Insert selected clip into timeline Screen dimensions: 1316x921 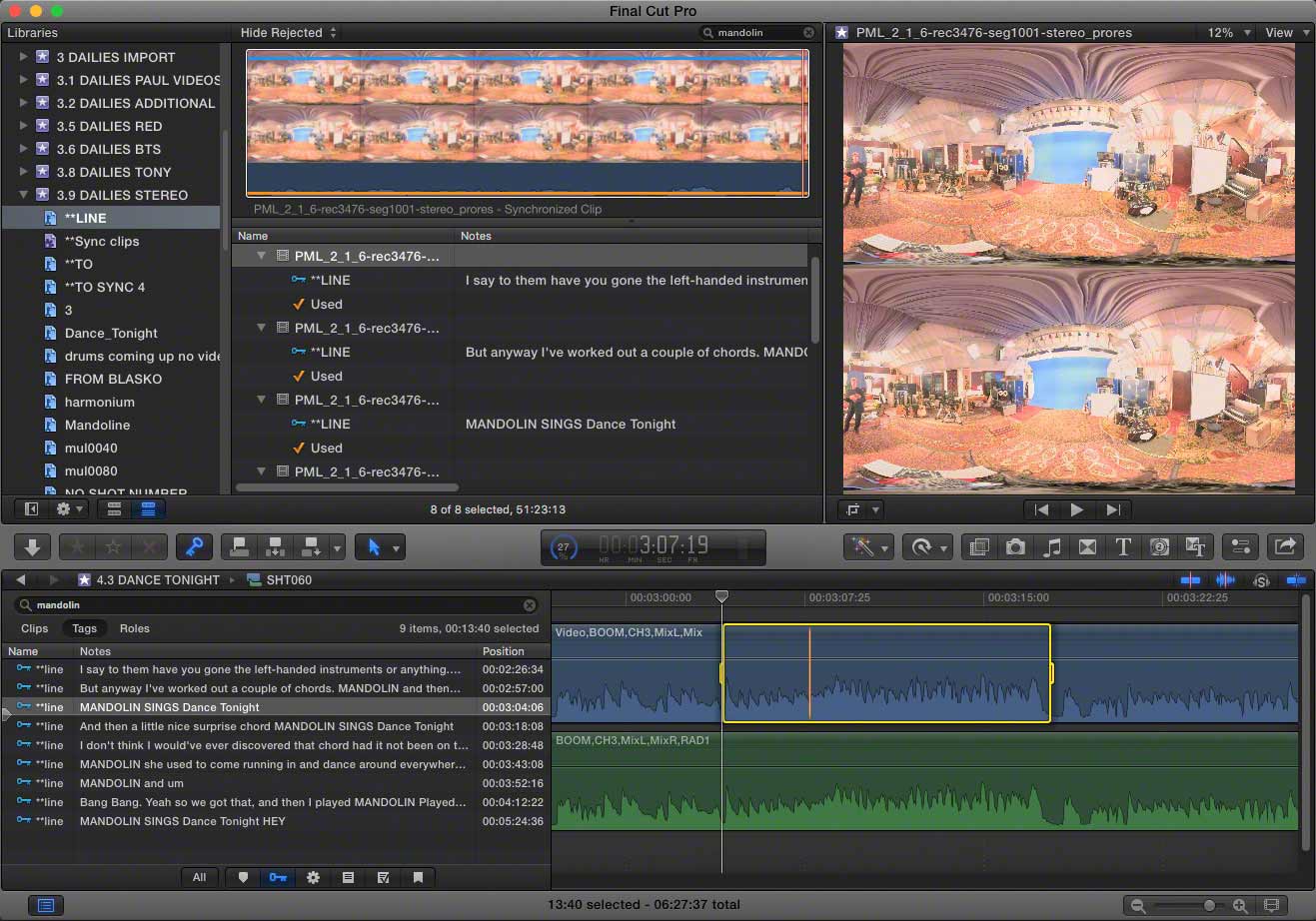coord(275,547)
